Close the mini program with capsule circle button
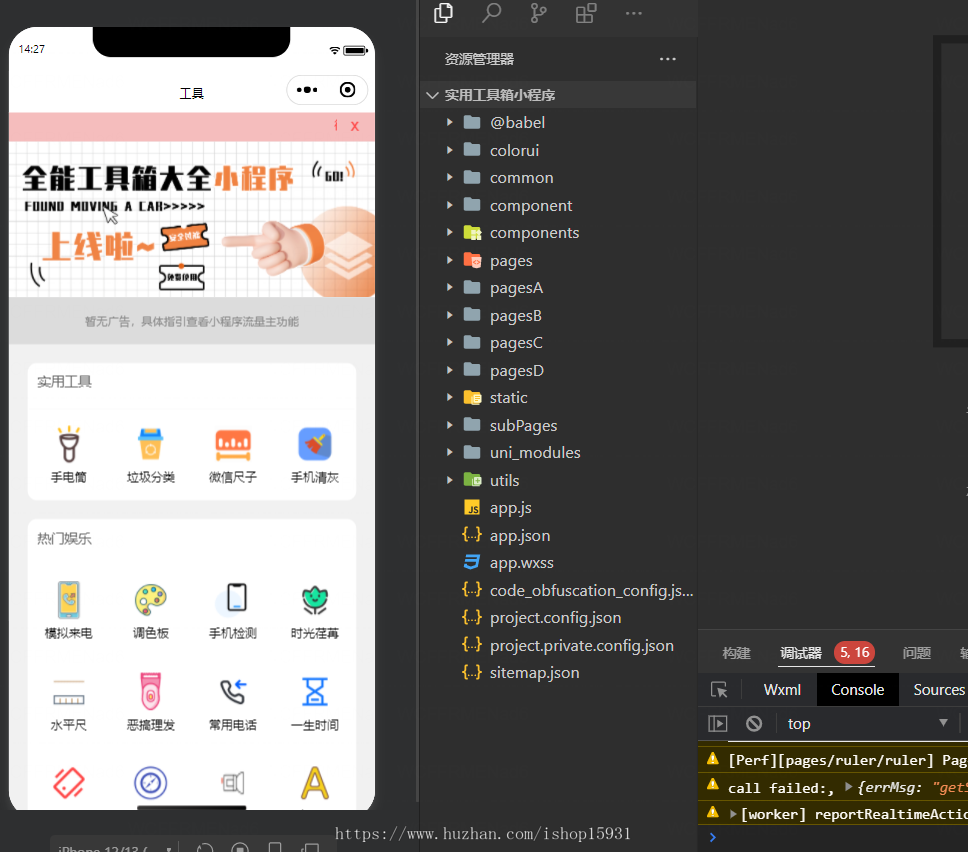The height and width of the screenshot is (852, 968). (x=348, y=90)
